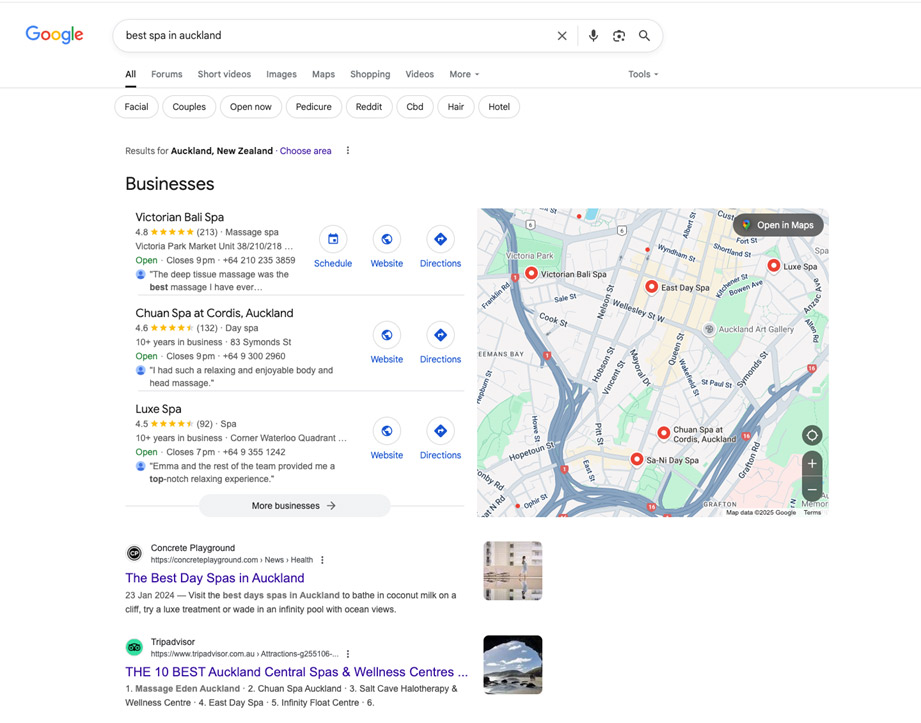Expand the More search categories dropdown
Screen dimensions: 921x723
[x=464, y=74]
